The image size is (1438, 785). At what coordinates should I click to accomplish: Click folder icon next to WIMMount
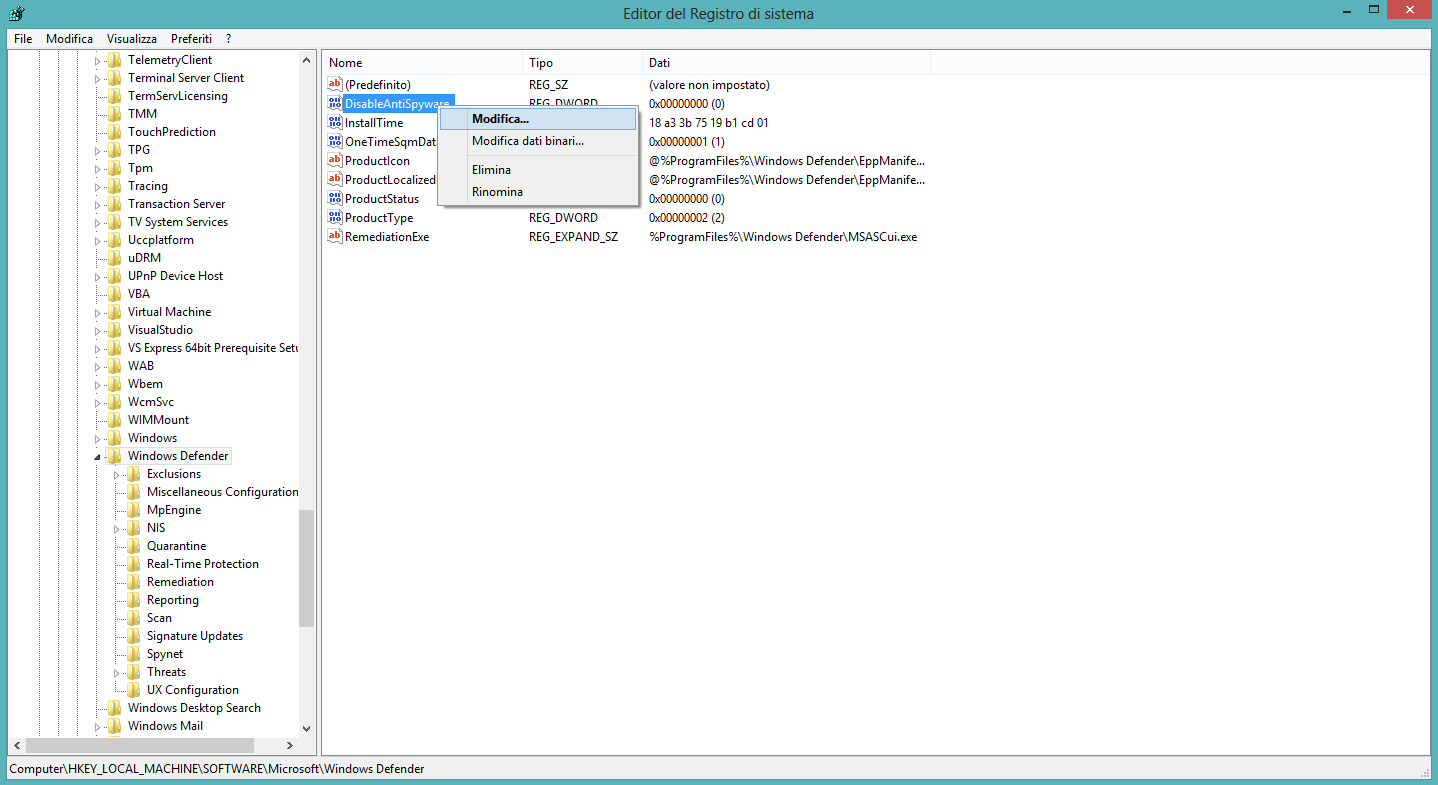[x=115, y=420]
